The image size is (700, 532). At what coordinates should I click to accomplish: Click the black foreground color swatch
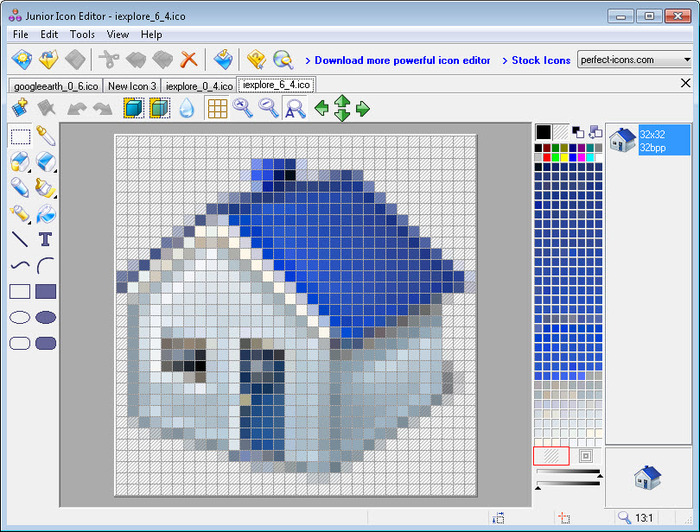543,132
